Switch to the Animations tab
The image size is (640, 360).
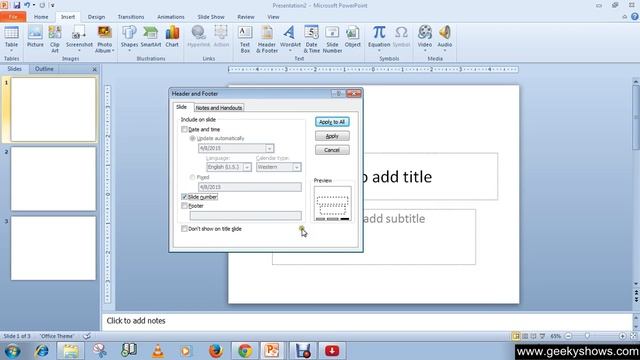(171, 17)
